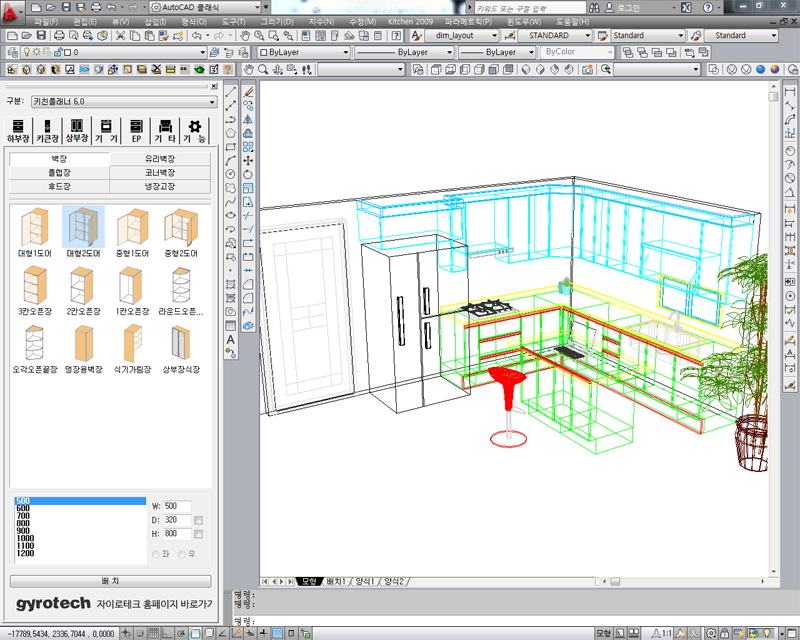Select the Erase tool in modify toolbar
The height and width of the screenshot is (640, 800).
[x=248, y=92]
